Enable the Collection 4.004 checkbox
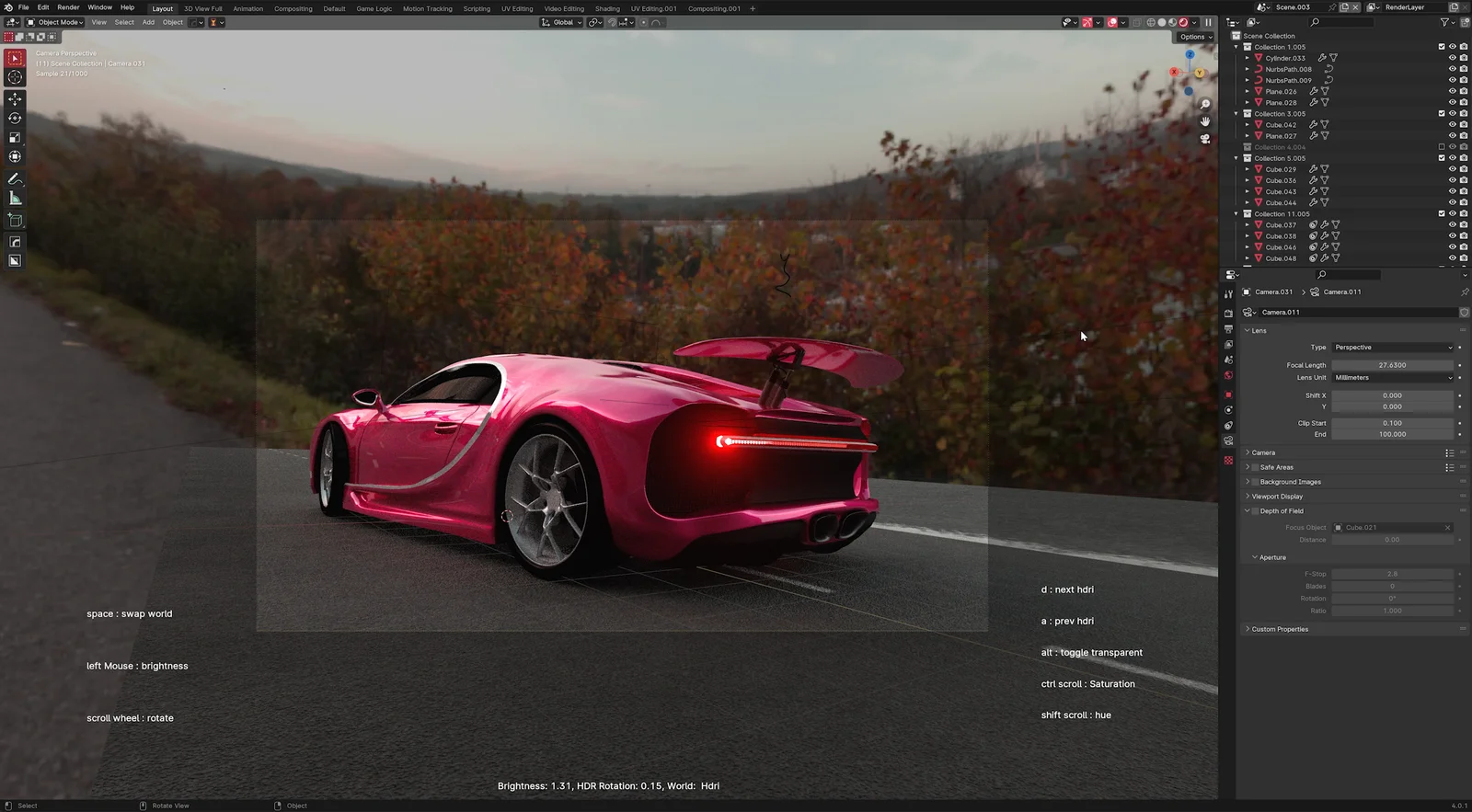Screen dimensions: 1472x812 tap(1442, 147)
